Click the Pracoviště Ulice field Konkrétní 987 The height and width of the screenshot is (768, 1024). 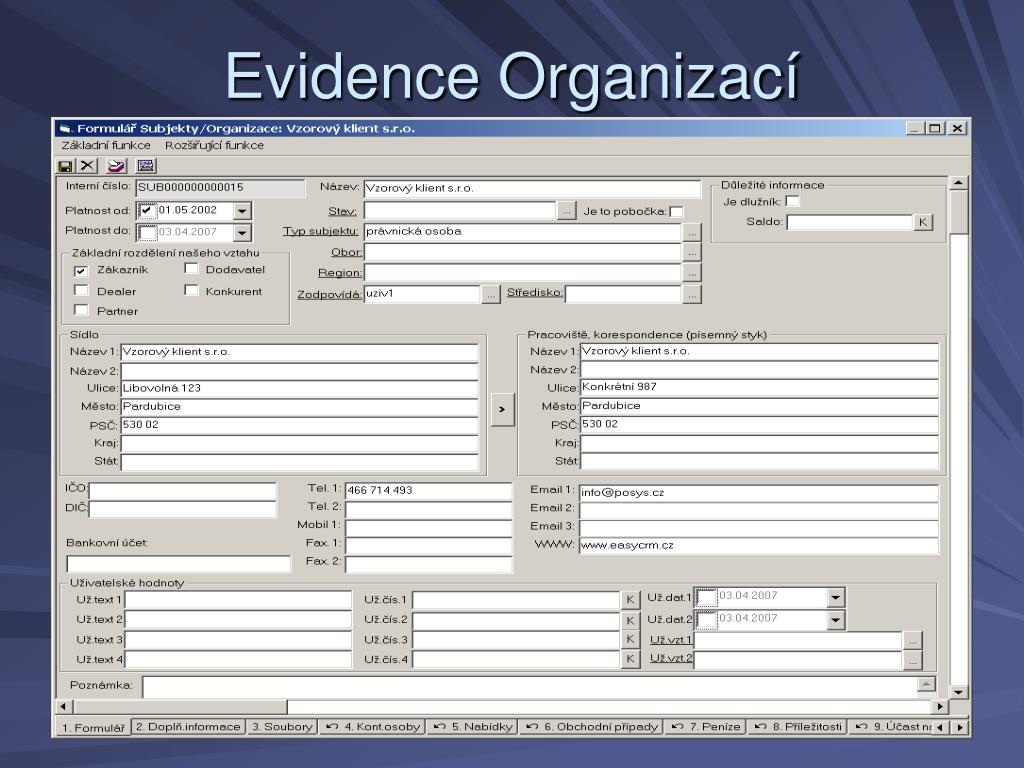(759, 387)
